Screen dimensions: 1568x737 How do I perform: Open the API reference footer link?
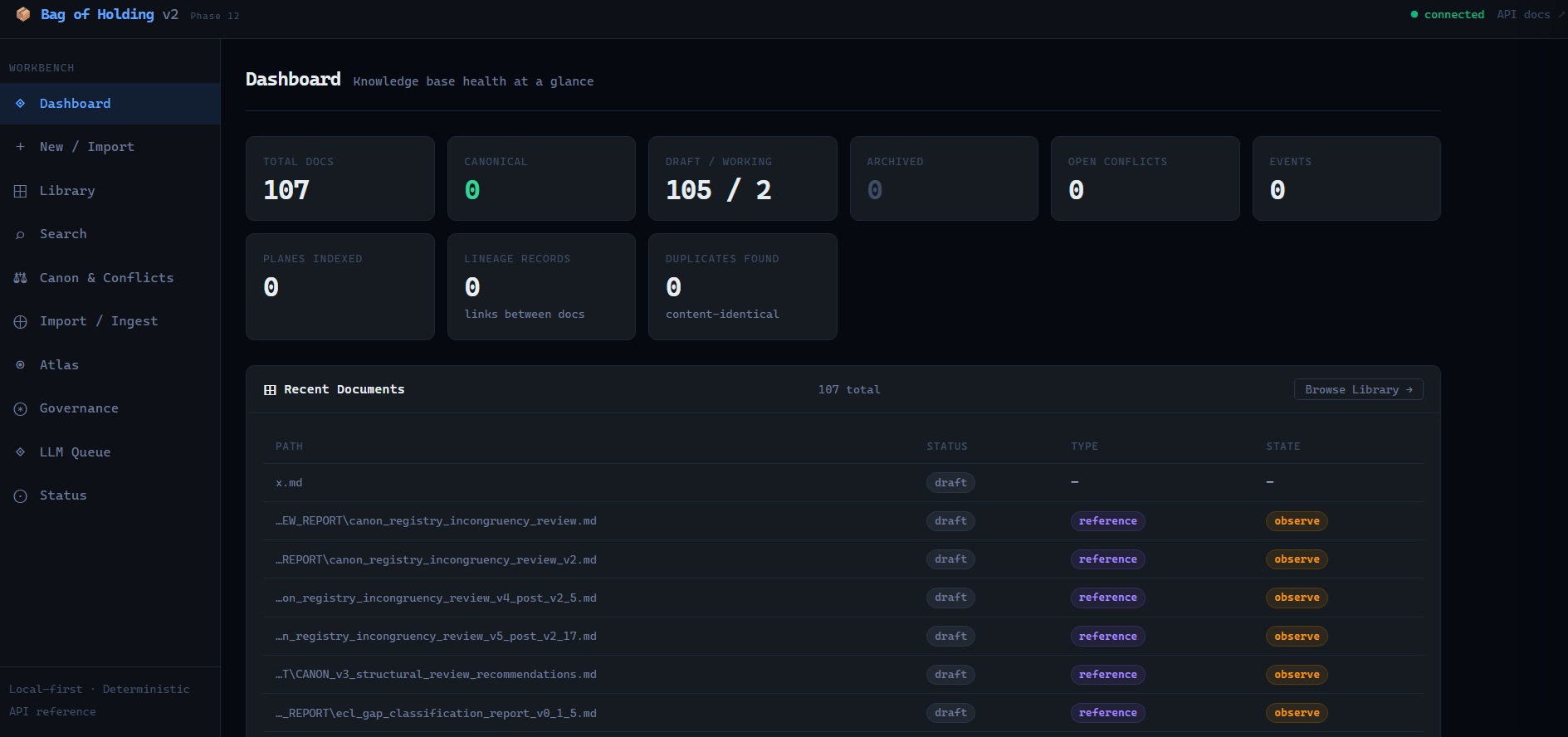(52, 712)
